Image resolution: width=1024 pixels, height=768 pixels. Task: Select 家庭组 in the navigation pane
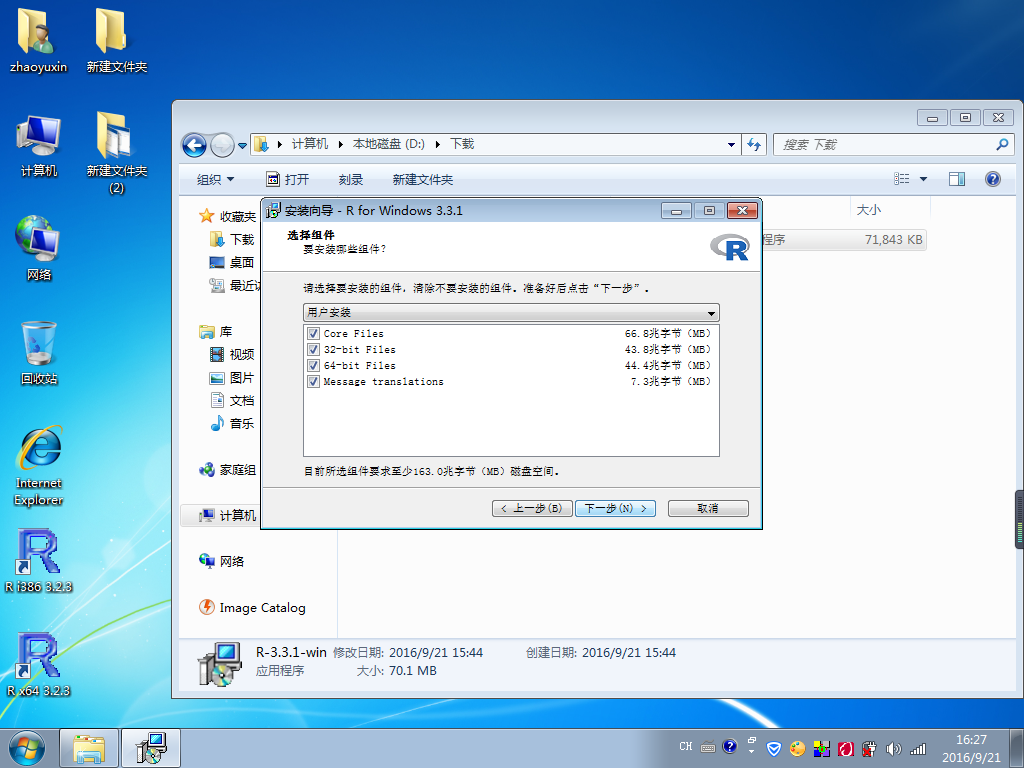click(228, 470)
